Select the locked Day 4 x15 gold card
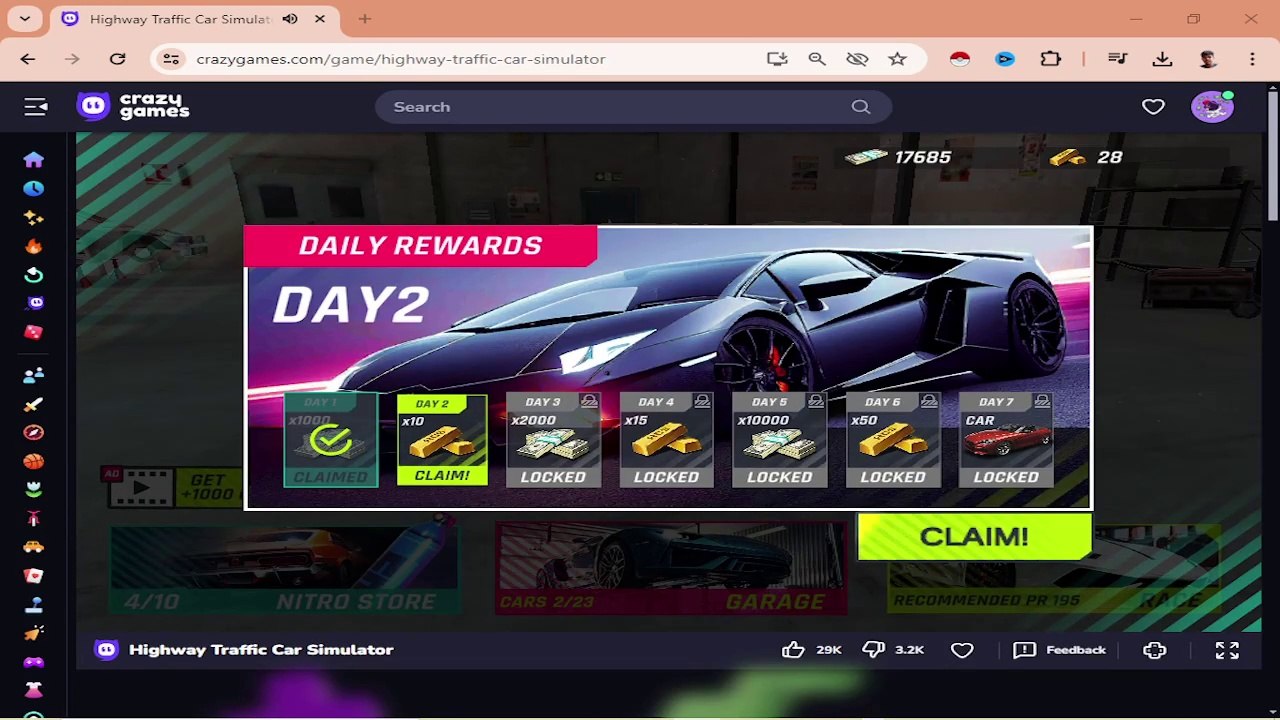1280x720 pixels. tap(666, 440)
